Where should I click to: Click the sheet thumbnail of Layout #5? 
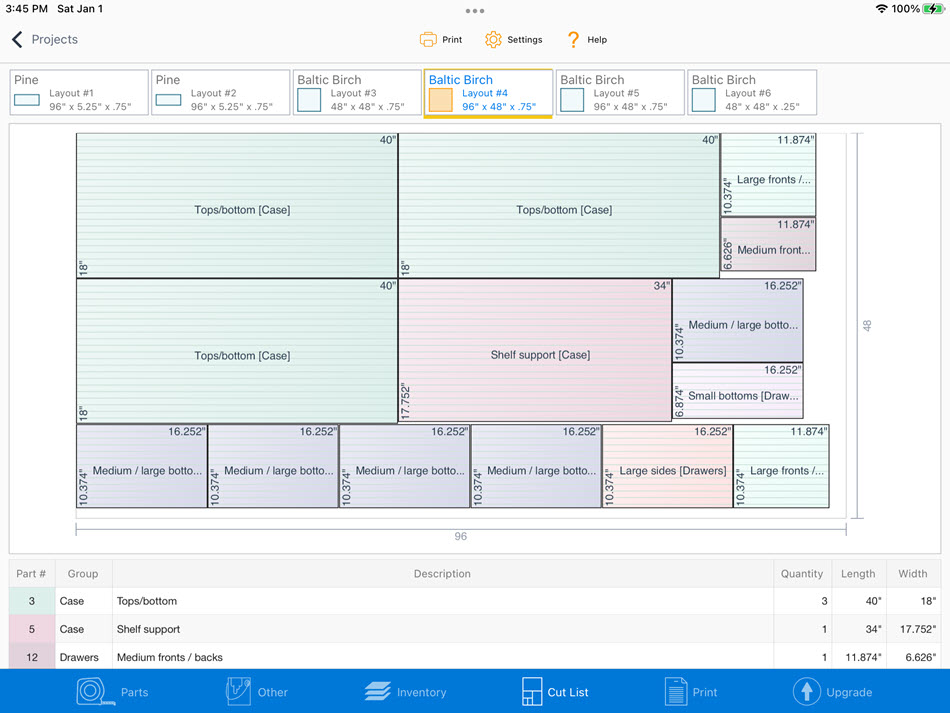point(572,100)
